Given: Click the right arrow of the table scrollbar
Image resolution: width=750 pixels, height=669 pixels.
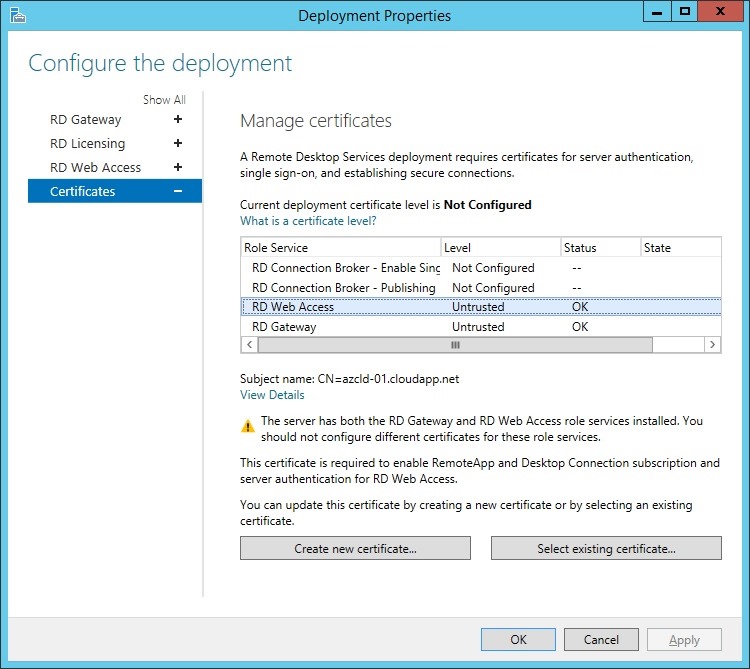Looking at the screenshot, I should 712,344.
